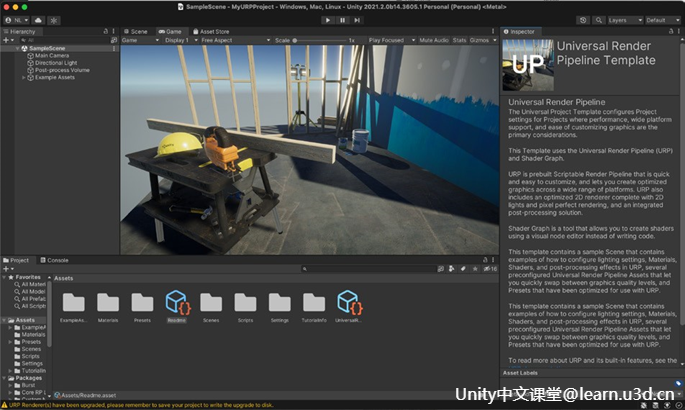Click the Play button in the toolbar
Viewport: 685px width, 410px height.
tap(327, 19)
